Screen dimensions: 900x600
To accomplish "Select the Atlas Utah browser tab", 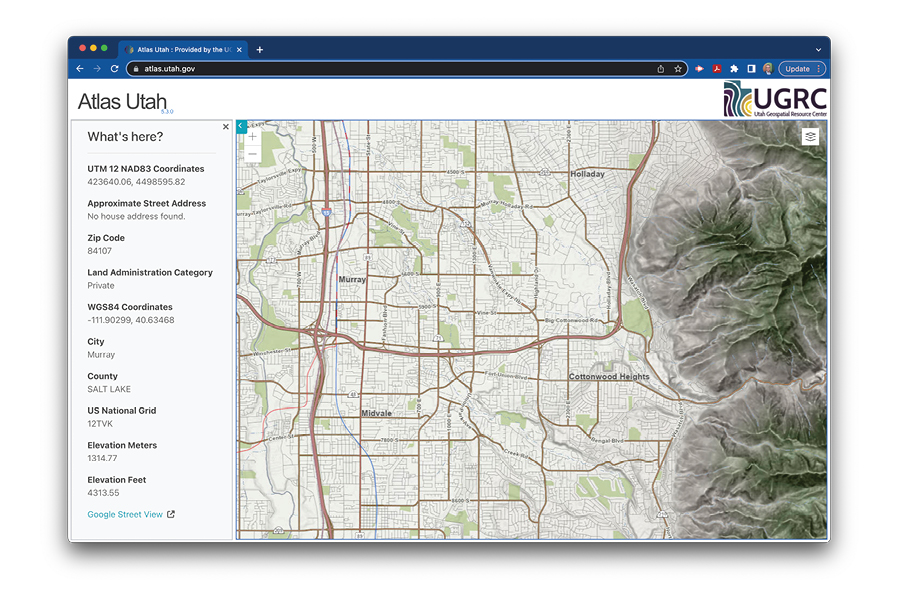I will coord(184,50).
